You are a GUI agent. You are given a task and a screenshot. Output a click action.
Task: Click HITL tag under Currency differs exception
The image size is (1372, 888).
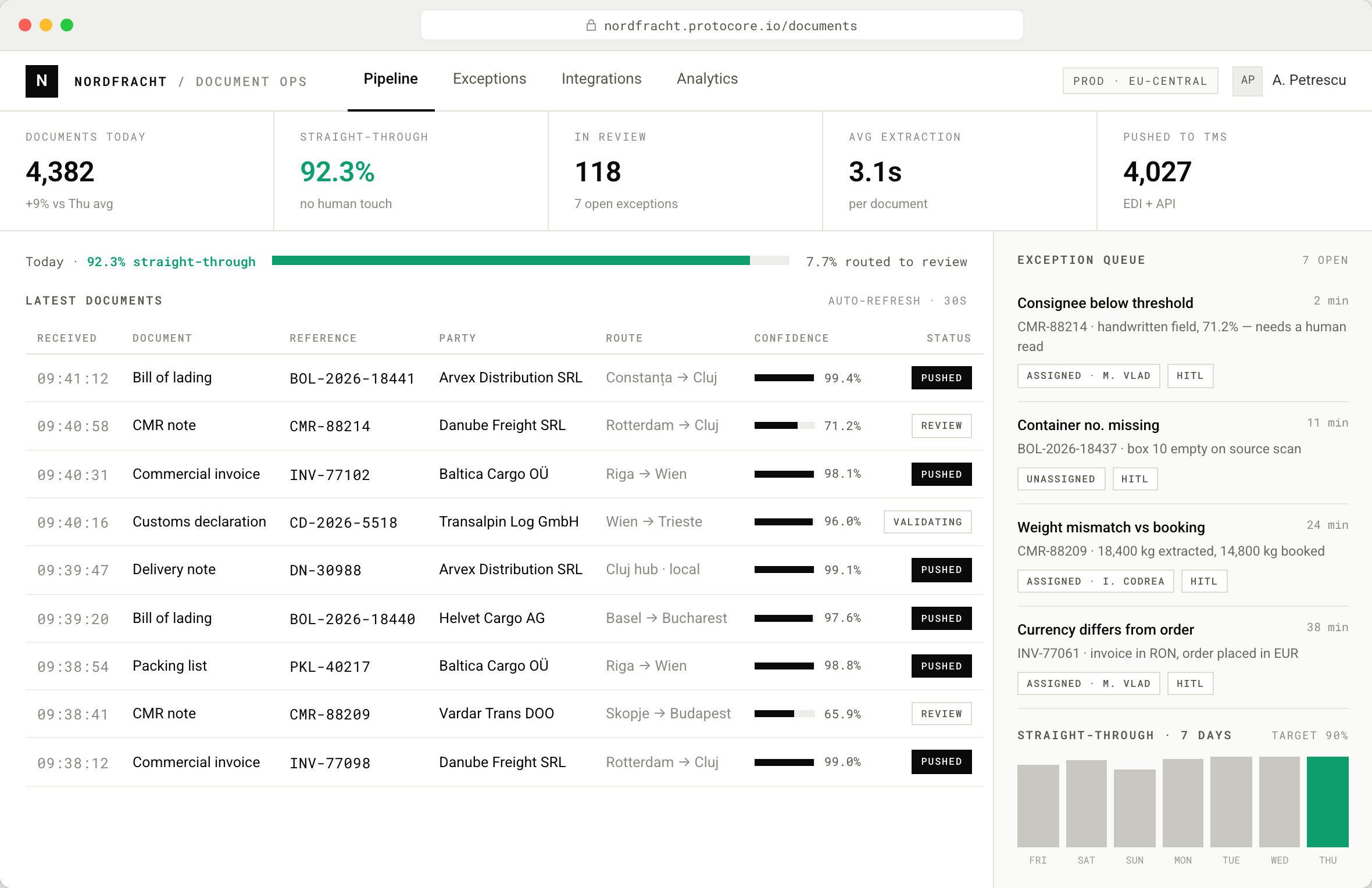(1190, 683)
